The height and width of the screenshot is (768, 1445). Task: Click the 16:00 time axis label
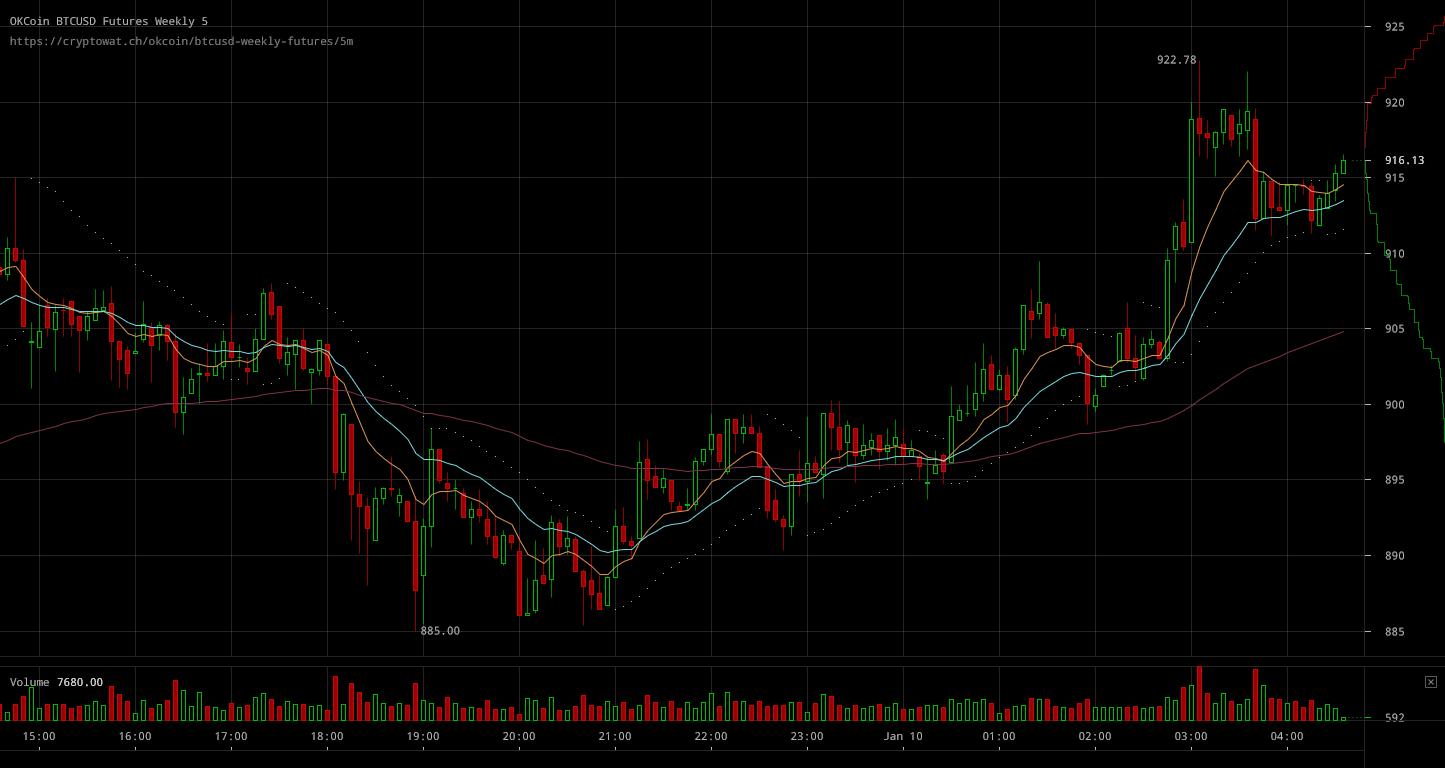[x=135, y=737]
